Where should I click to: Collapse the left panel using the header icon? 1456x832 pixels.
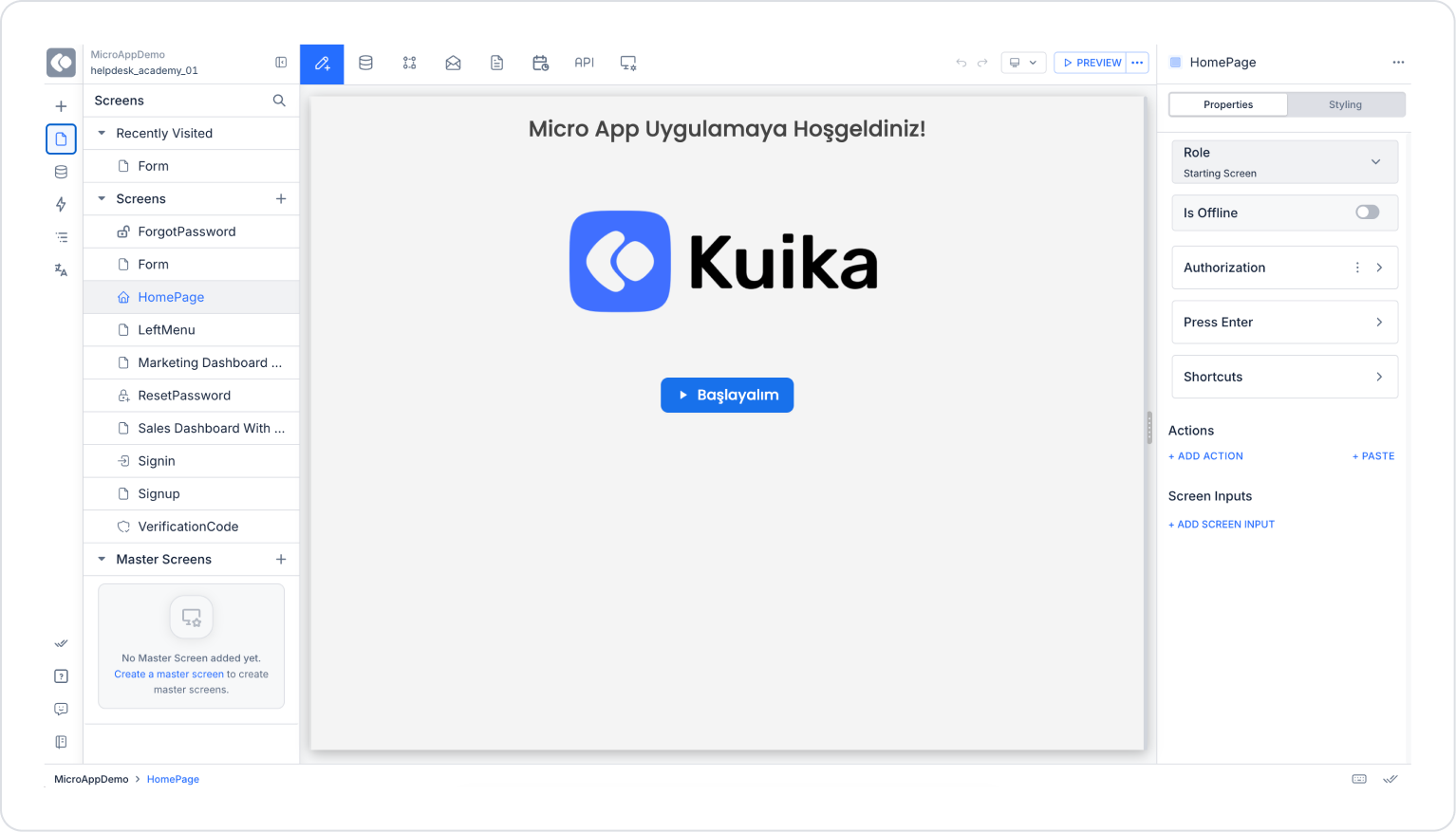(x=281, y=63)
